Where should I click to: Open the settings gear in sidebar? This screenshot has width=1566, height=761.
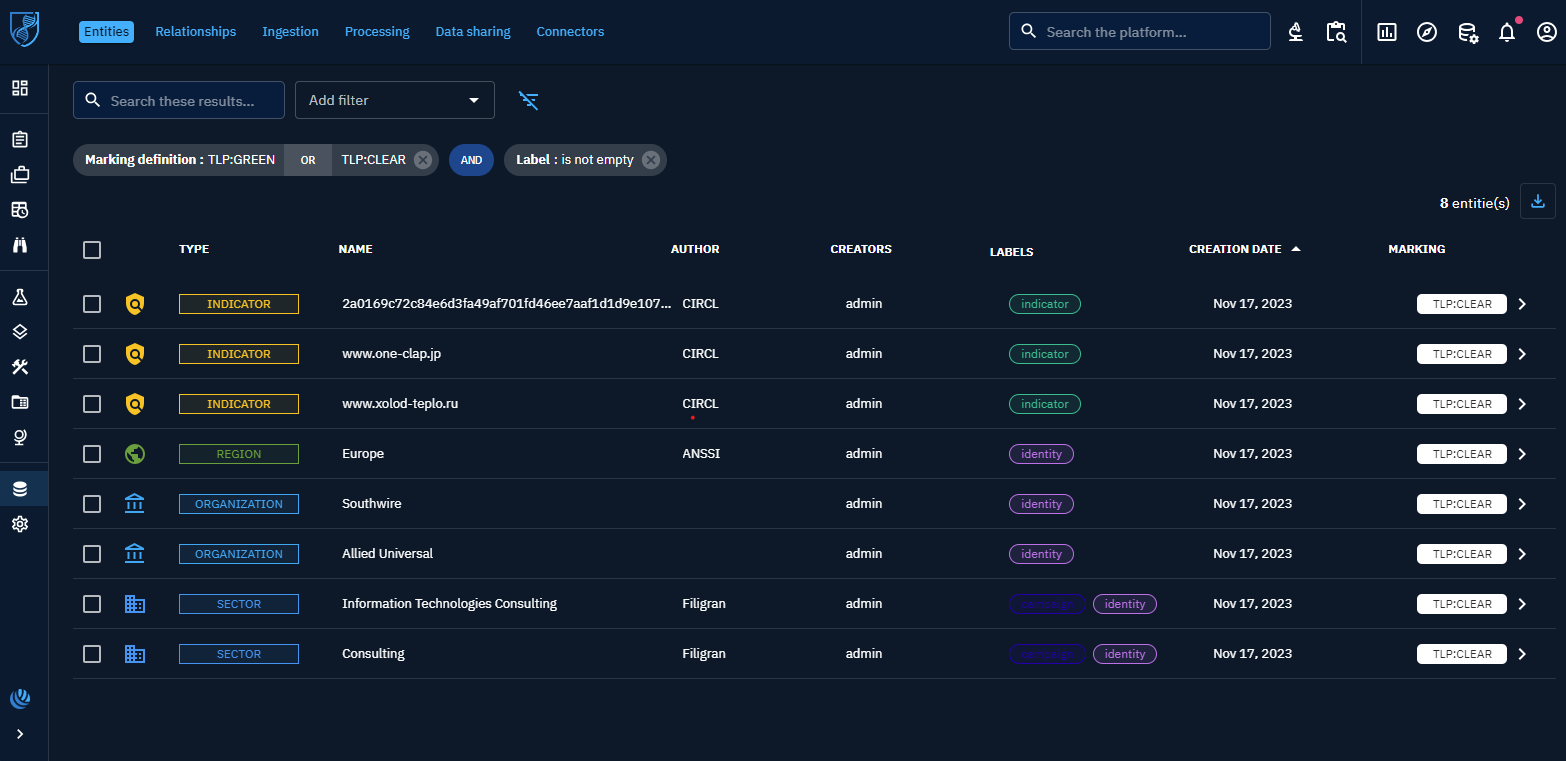pyautogui.click(x=20, y=524)
